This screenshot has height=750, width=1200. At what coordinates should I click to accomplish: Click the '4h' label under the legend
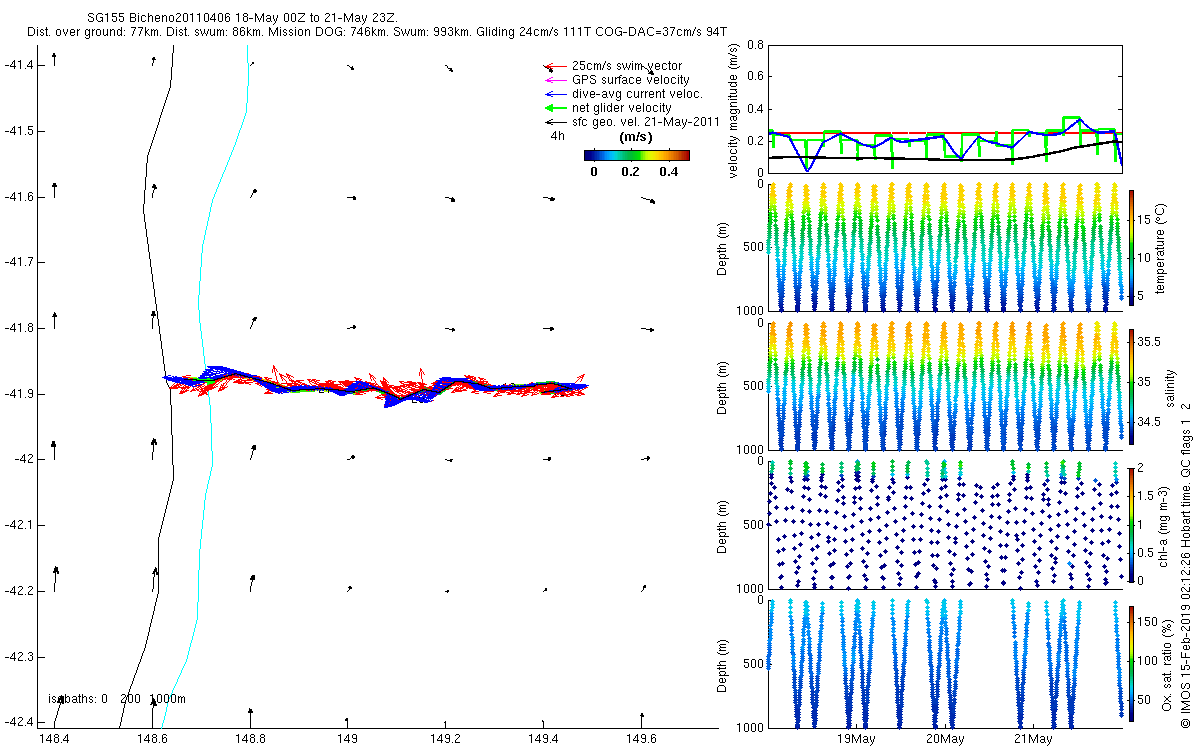coord(557,135)
